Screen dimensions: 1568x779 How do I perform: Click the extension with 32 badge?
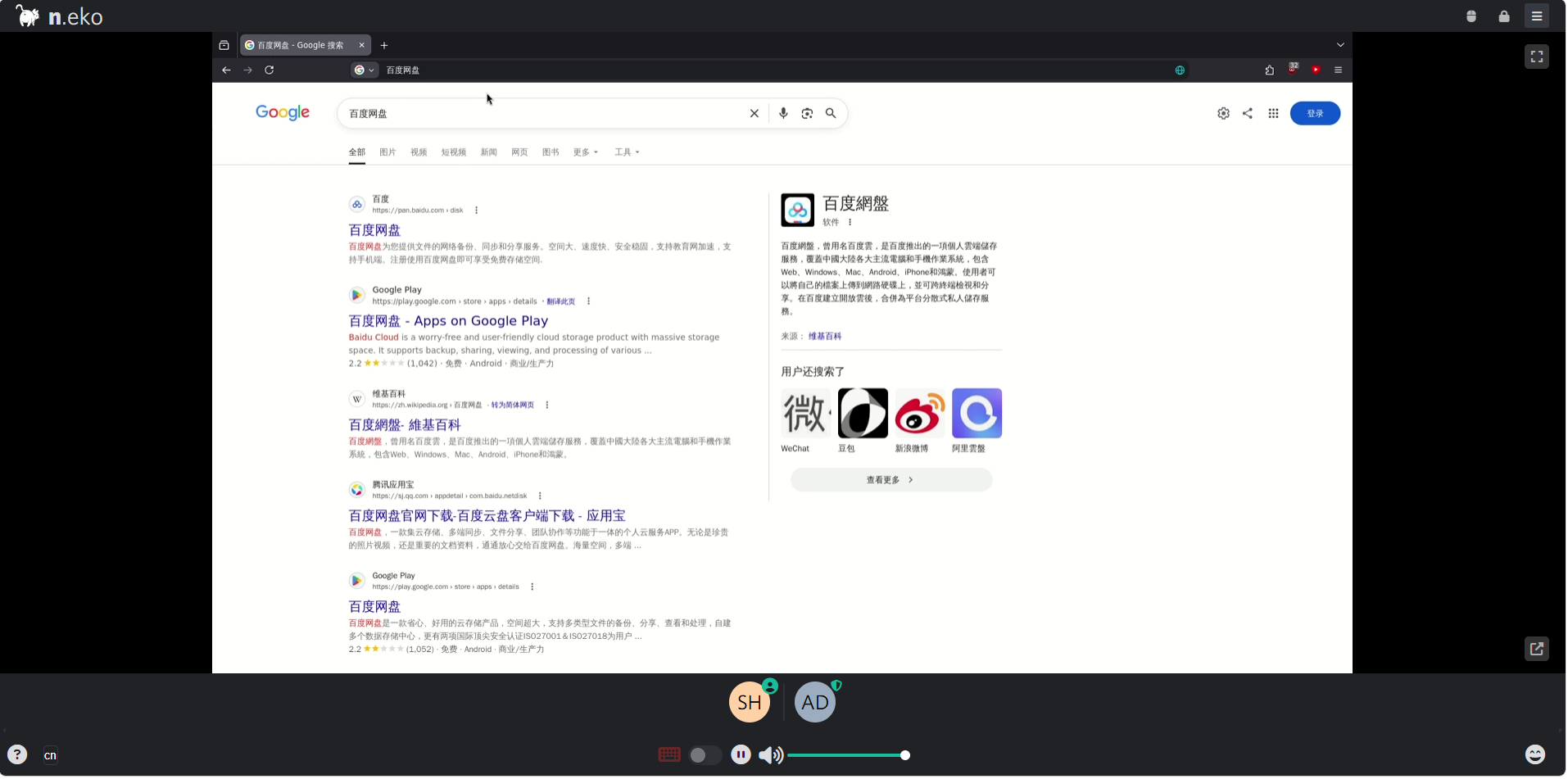pos(1293,69)
